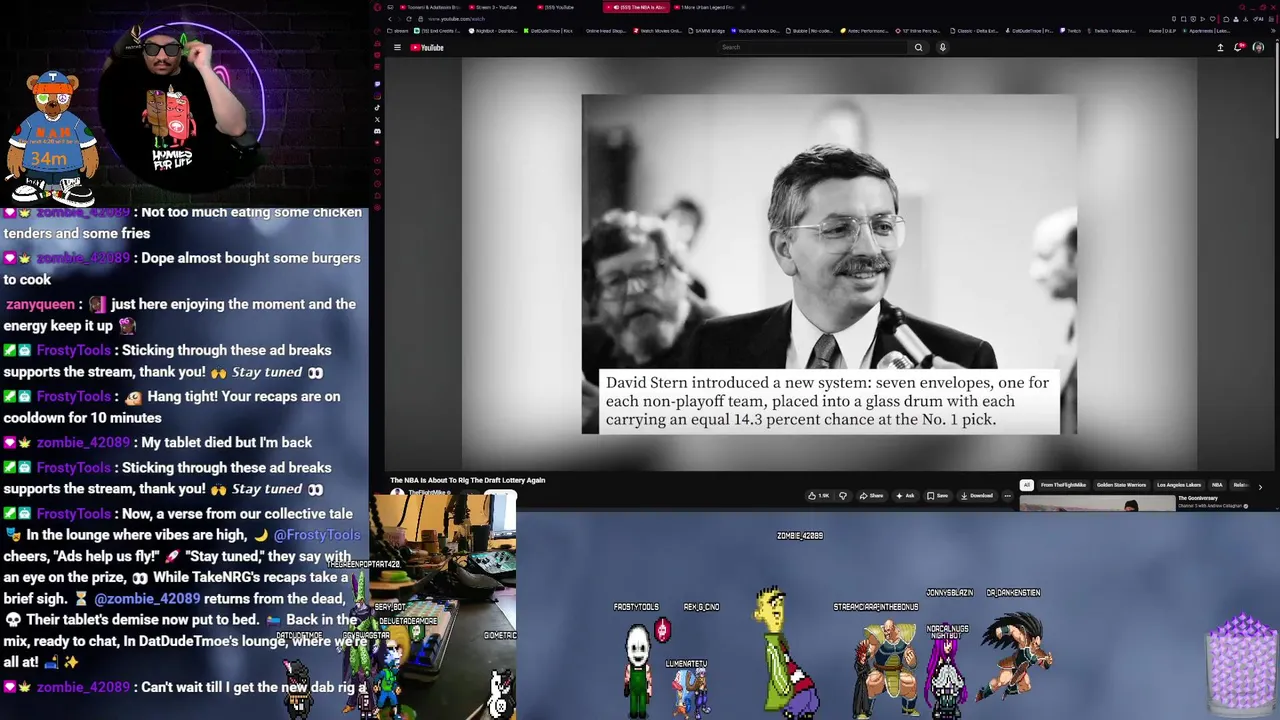Click the video player David Stern image
Image resolution: width=1280 pixels, height=720 pixels.
coord(829,265)
